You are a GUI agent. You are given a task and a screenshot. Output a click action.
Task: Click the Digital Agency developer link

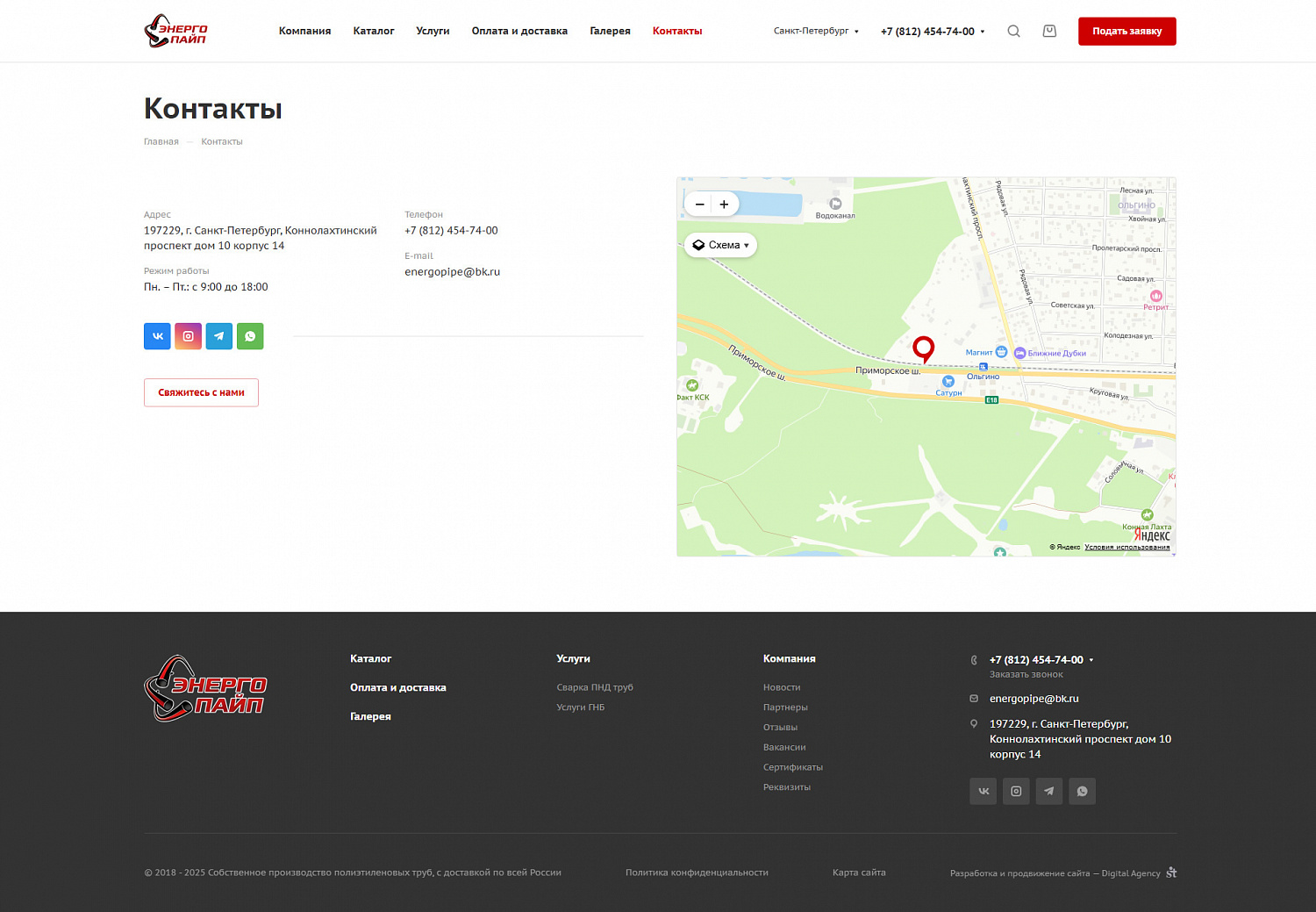(1131, 873)
